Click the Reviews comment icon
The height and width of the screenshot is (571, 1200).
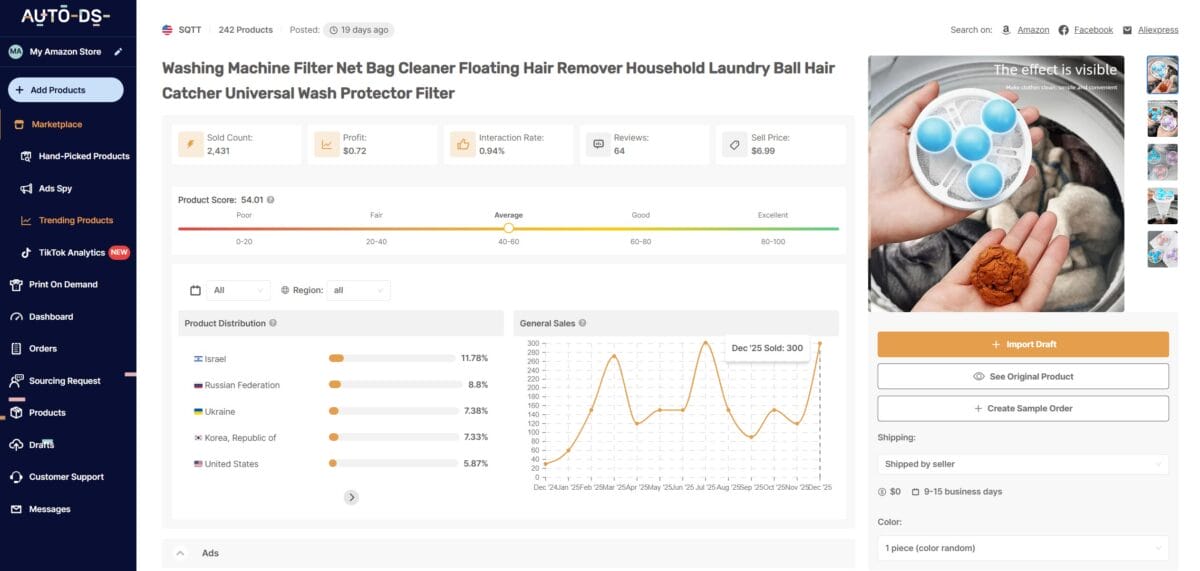(598, 144)
